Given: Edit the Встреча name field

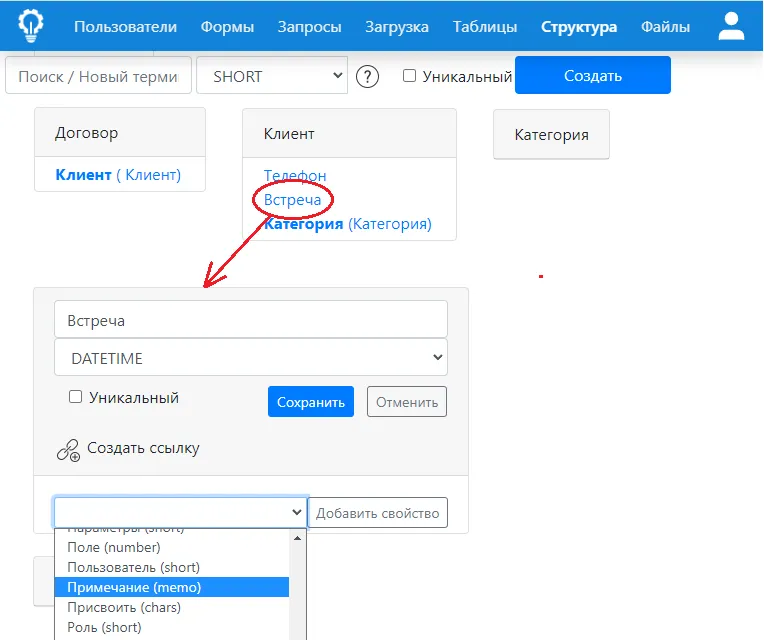Looking at the screenshot, I should click(x=251, y=320).
